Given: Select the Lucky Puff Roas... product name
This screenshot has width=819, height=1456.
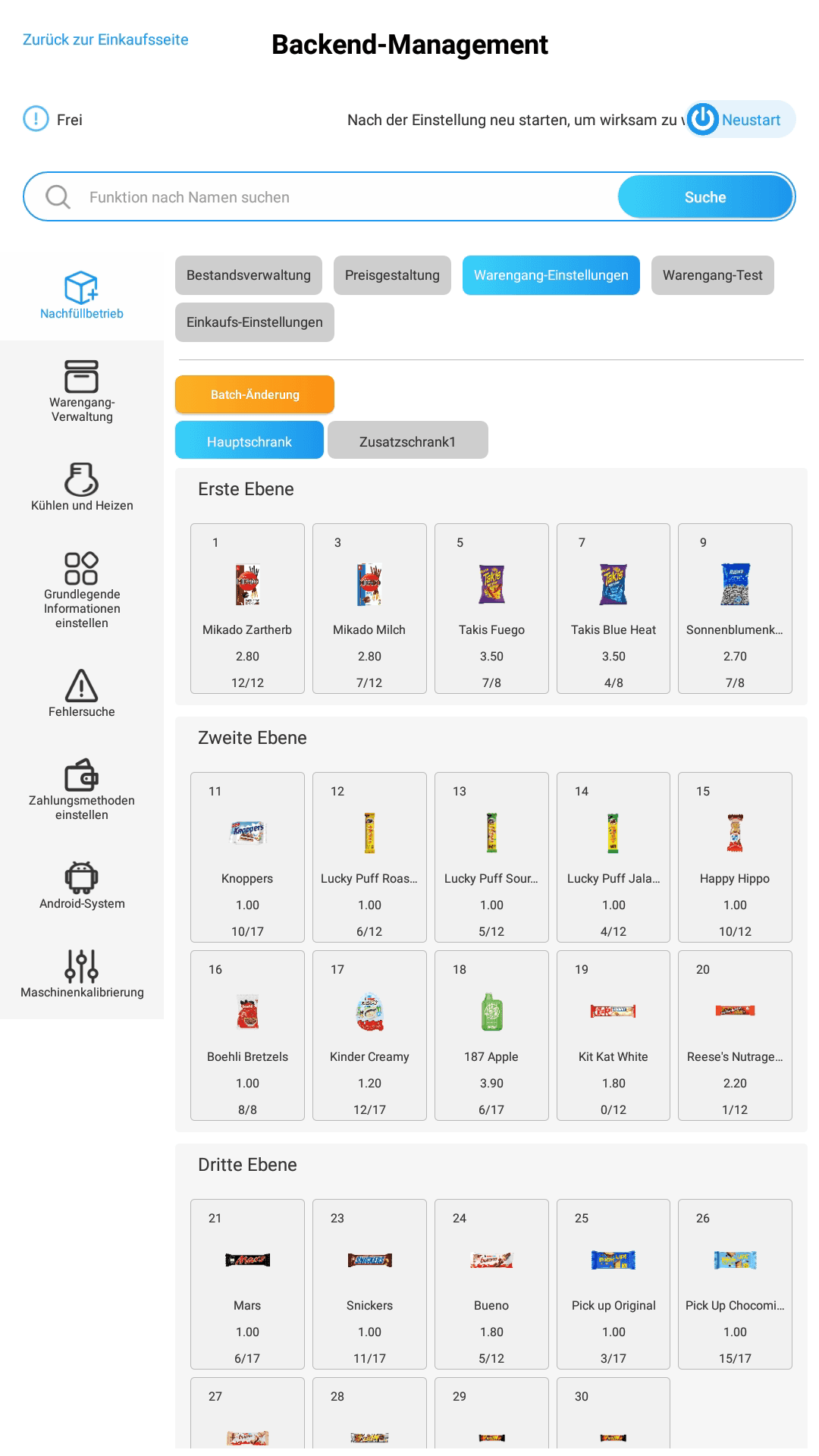Looking at the screenshot, I should click(x=369, y=878).
